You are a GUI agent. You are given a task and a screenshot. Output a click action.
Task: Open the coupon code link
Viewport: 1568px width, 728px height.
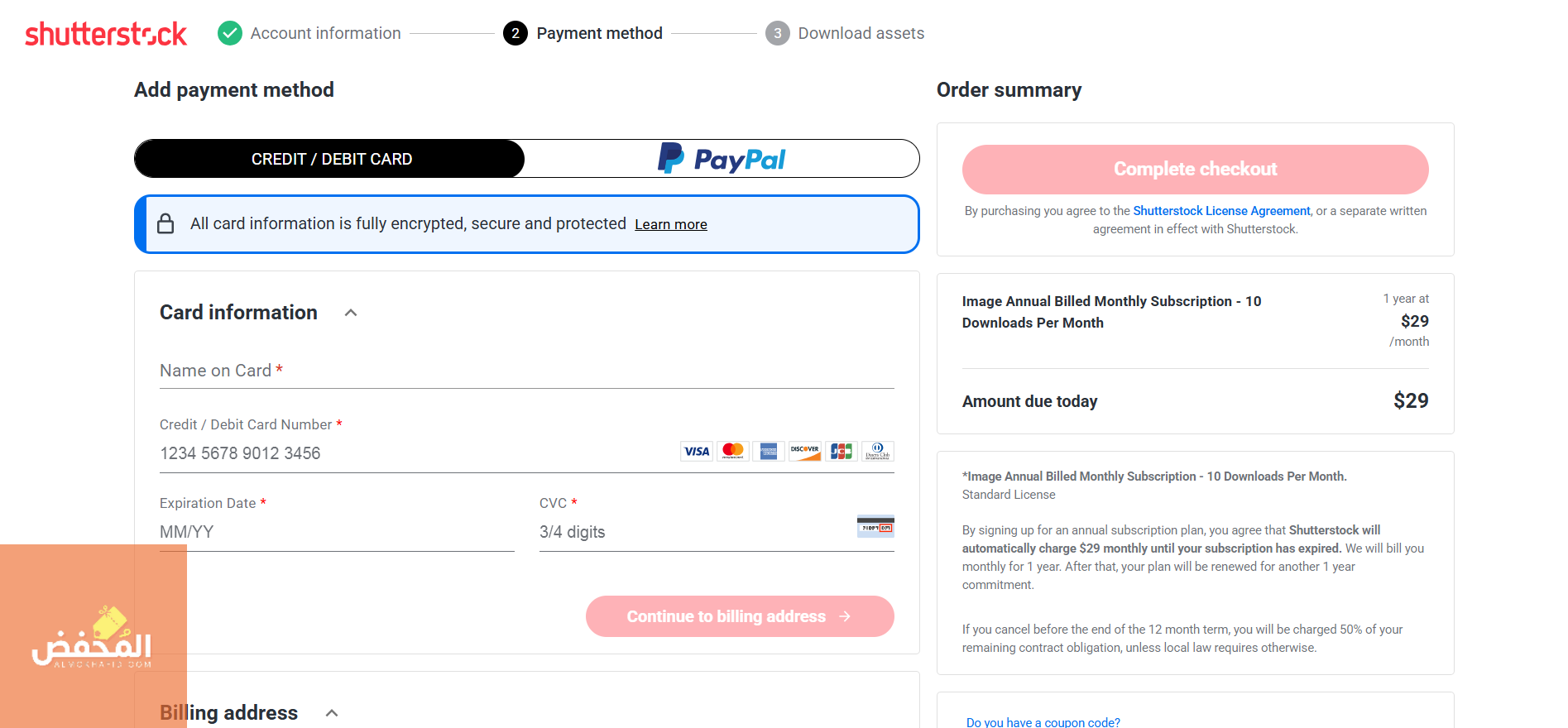(1043, 722)
